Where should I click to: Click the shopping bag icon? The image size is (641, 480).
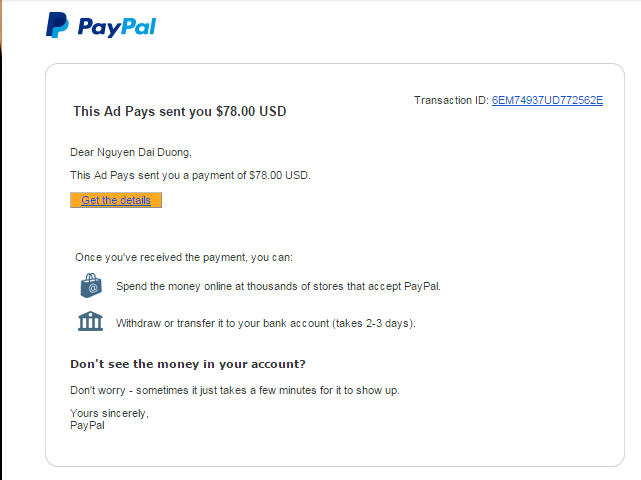click(x=91, y=286)
